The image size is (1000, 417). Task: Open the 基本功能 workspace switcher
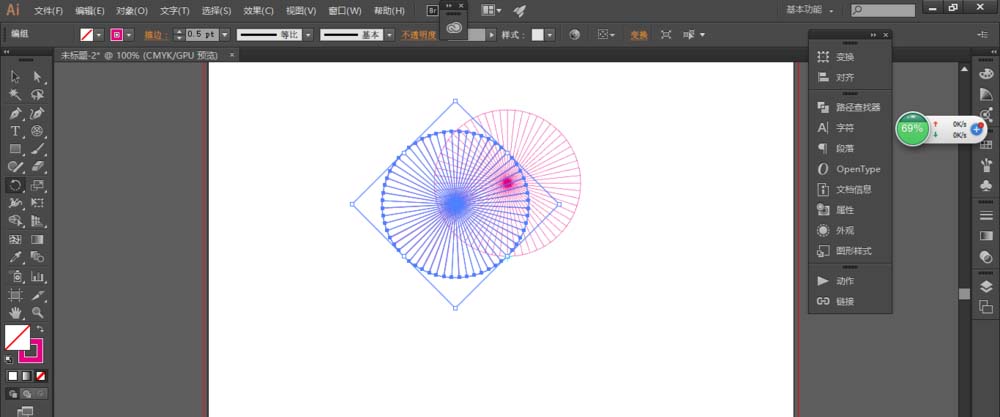click(x=810, y=10)
